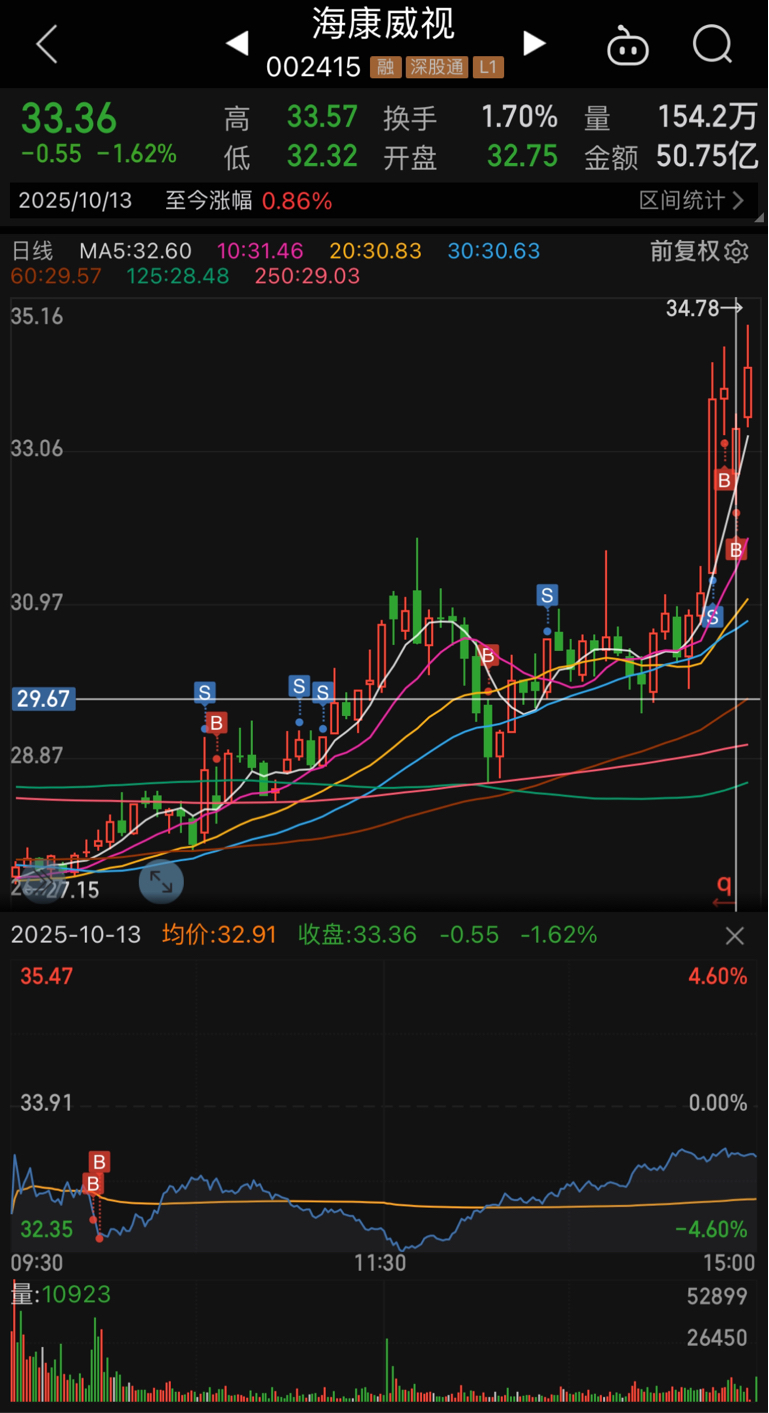Tap the date 2025/10/13 label

coord(75,201)
